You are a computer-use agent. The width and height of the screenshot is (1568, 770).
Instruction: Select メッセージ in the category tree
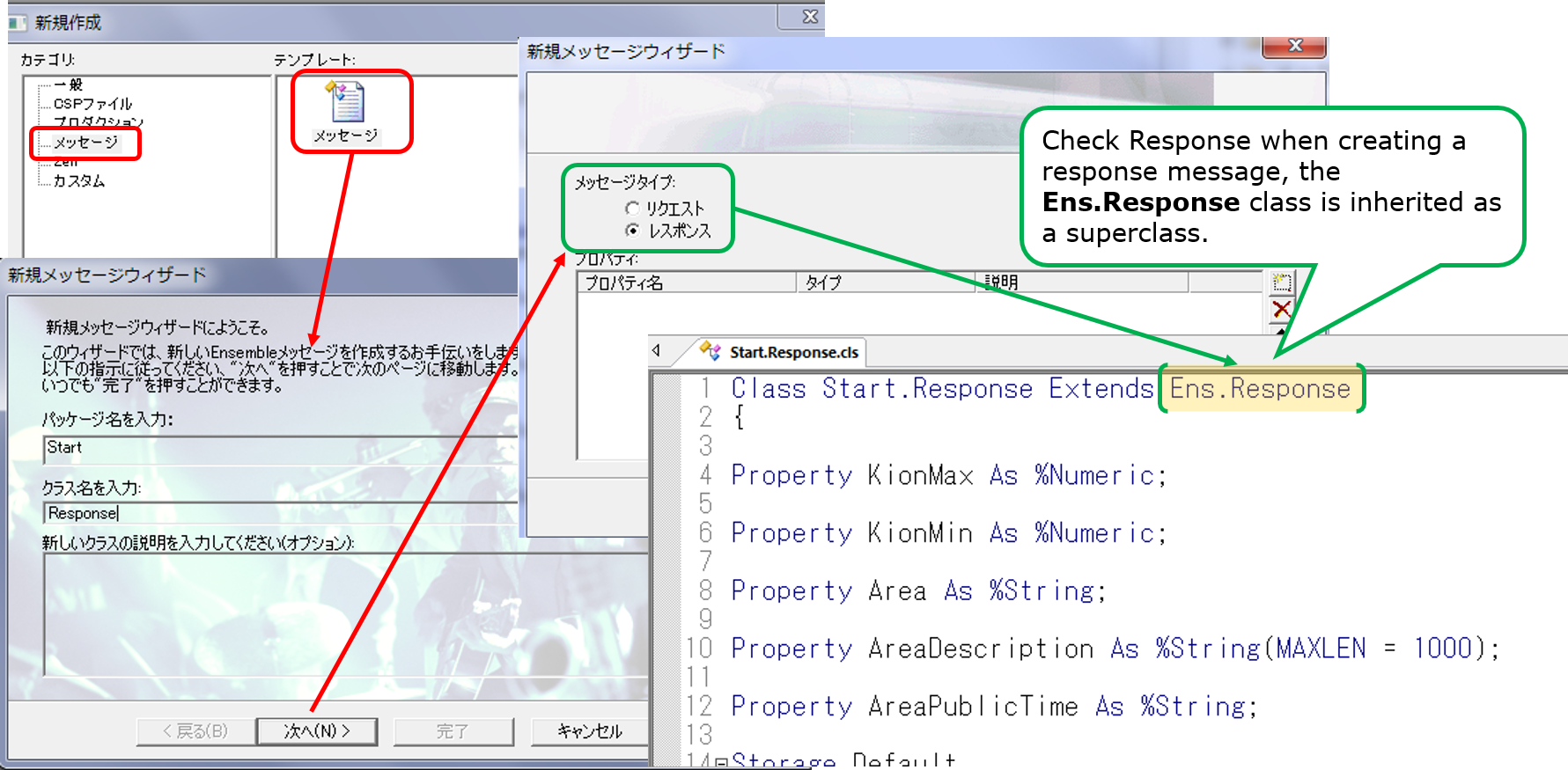click(85, 143)
